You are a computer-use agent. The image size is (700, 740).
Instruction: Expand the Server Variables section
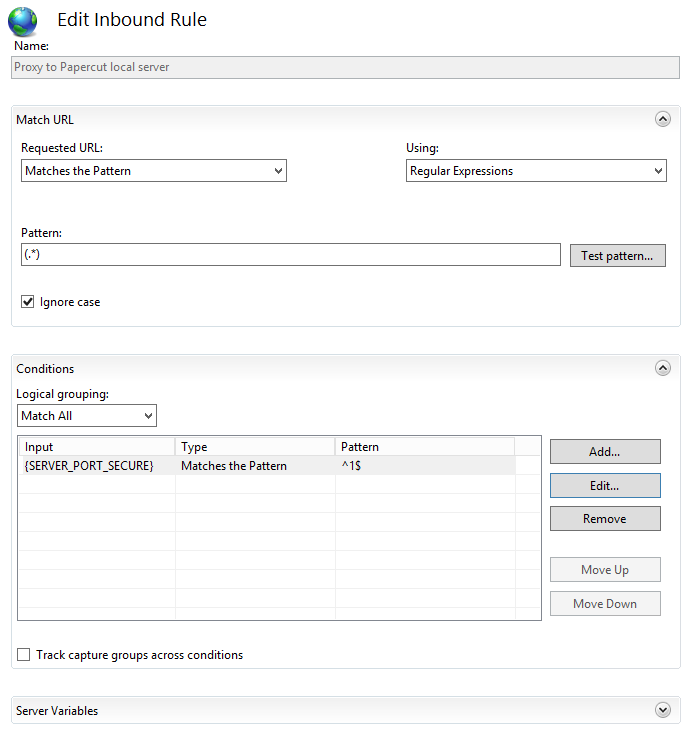[x=662, y=710]
